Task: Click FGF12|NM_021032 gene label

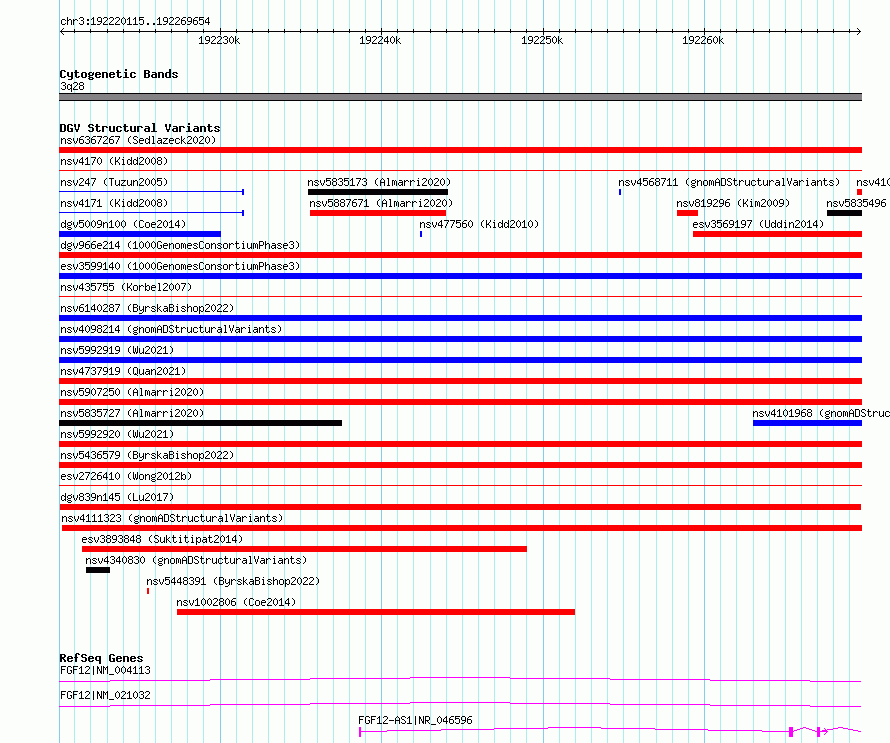Action: tap(105, 695)
